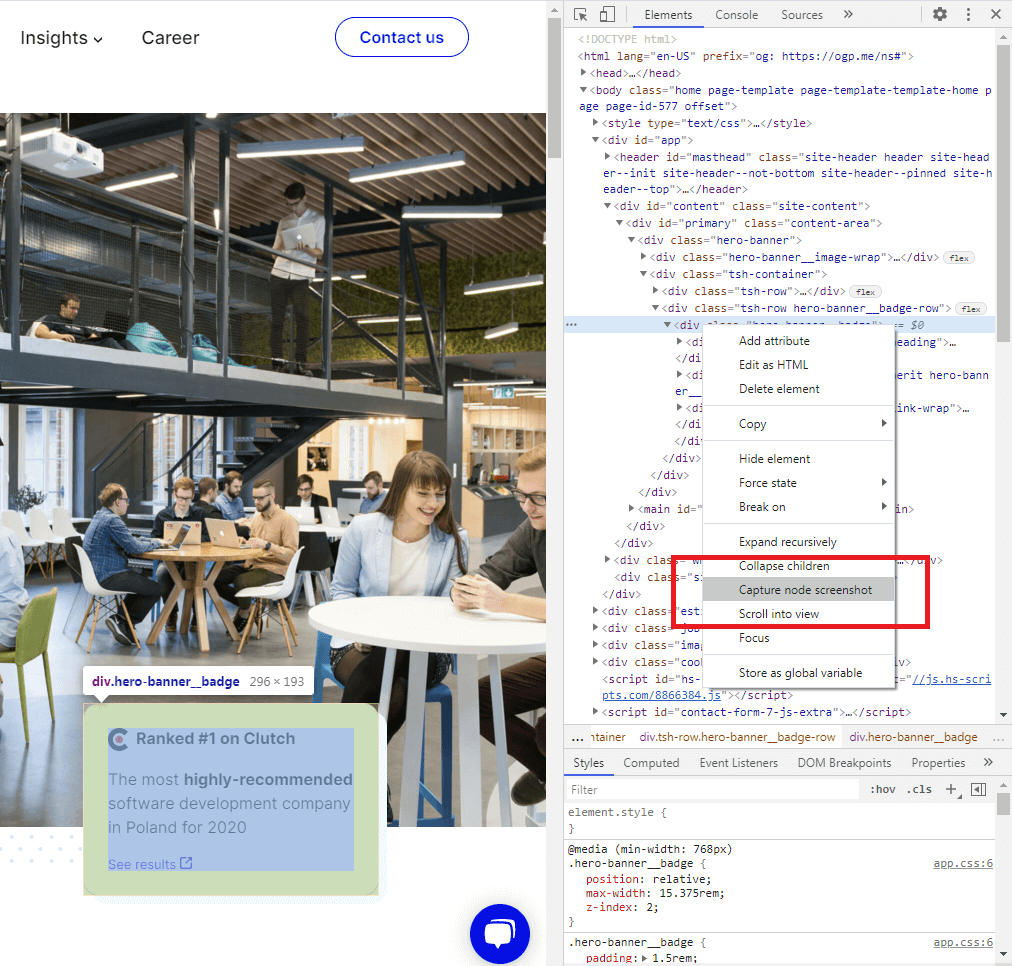This screenshot has width=1013, height=966.
Task: Click the flex badge on hero-banner__image-wrap
Action: 959,258
